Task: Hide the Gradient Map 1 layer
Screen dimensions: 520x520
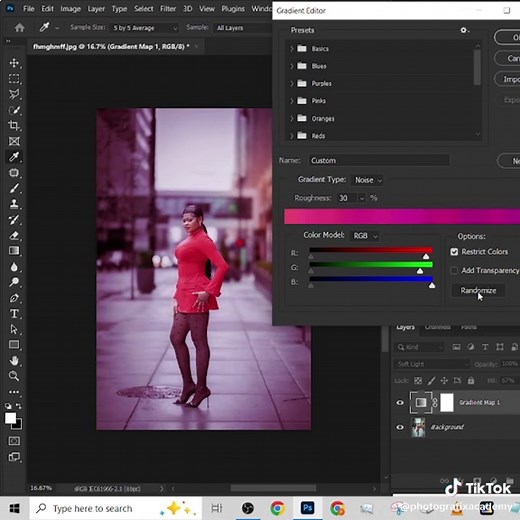Action: [x=400, y=403]
